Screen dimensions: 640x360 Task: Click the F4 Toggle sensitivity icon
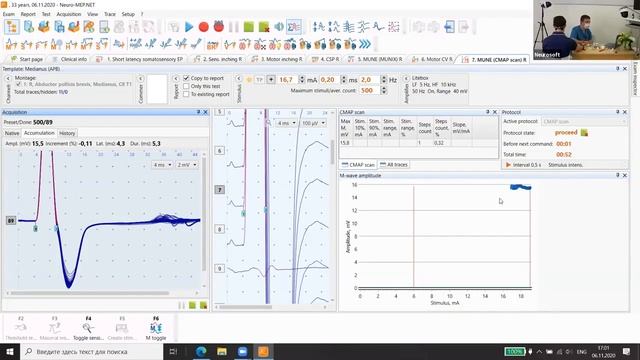[88, 328]
